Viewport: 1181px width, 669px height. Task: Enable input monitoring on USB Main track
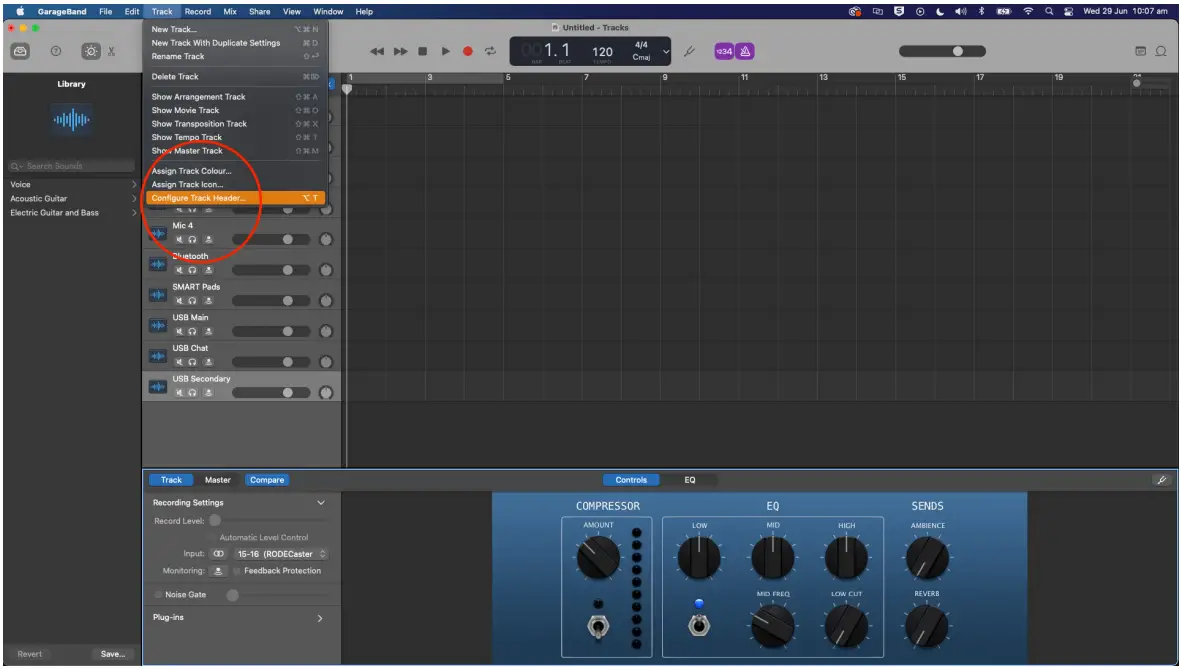209,331
